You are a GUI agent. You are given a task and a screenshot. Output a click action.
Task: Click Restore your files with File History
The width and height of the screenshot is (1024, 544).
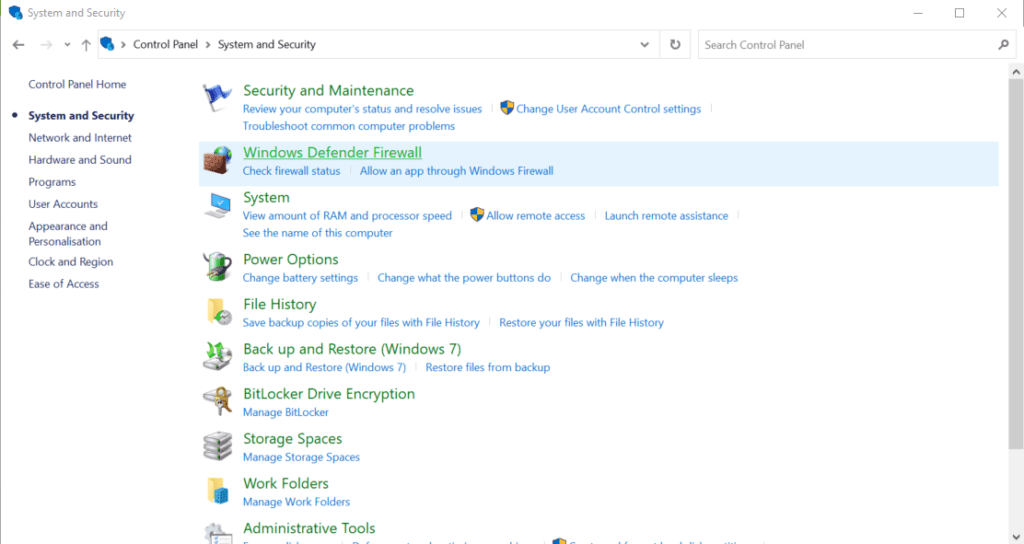pyautogui.click(x=581, y=323)
